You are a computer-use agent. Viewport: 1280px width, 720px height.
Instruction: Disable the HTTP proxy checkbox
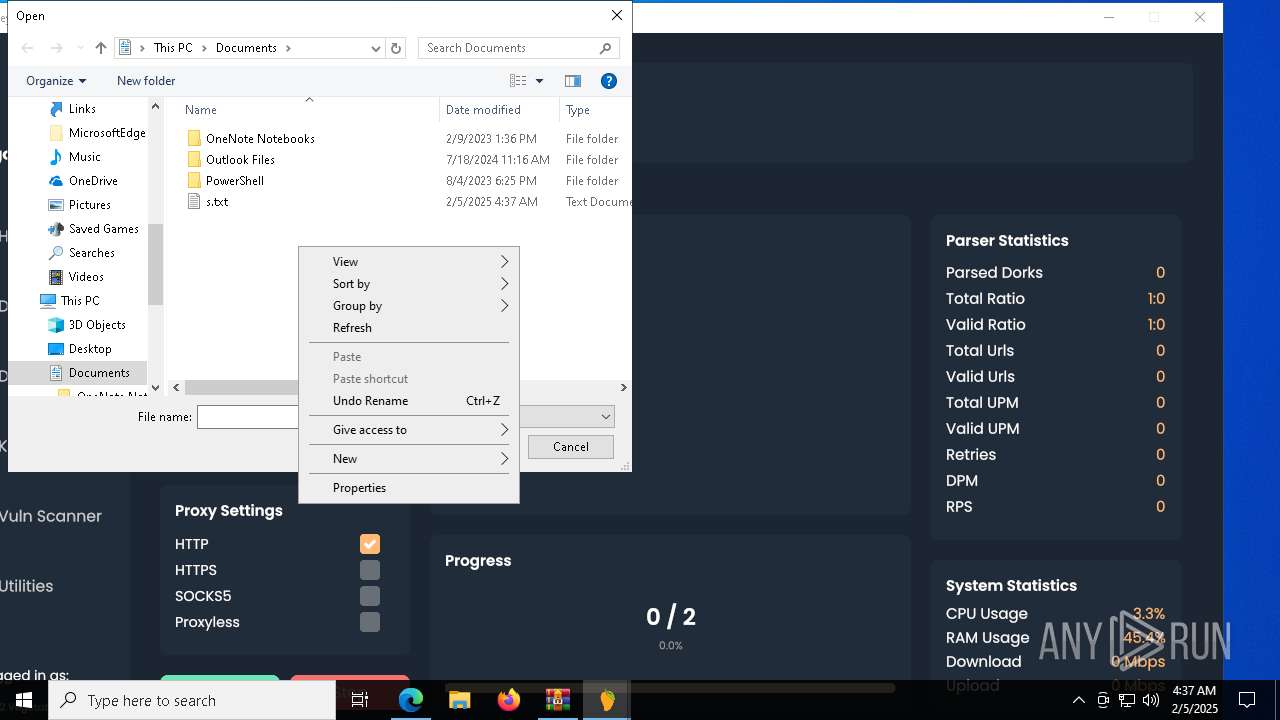(x=370, y=544)
